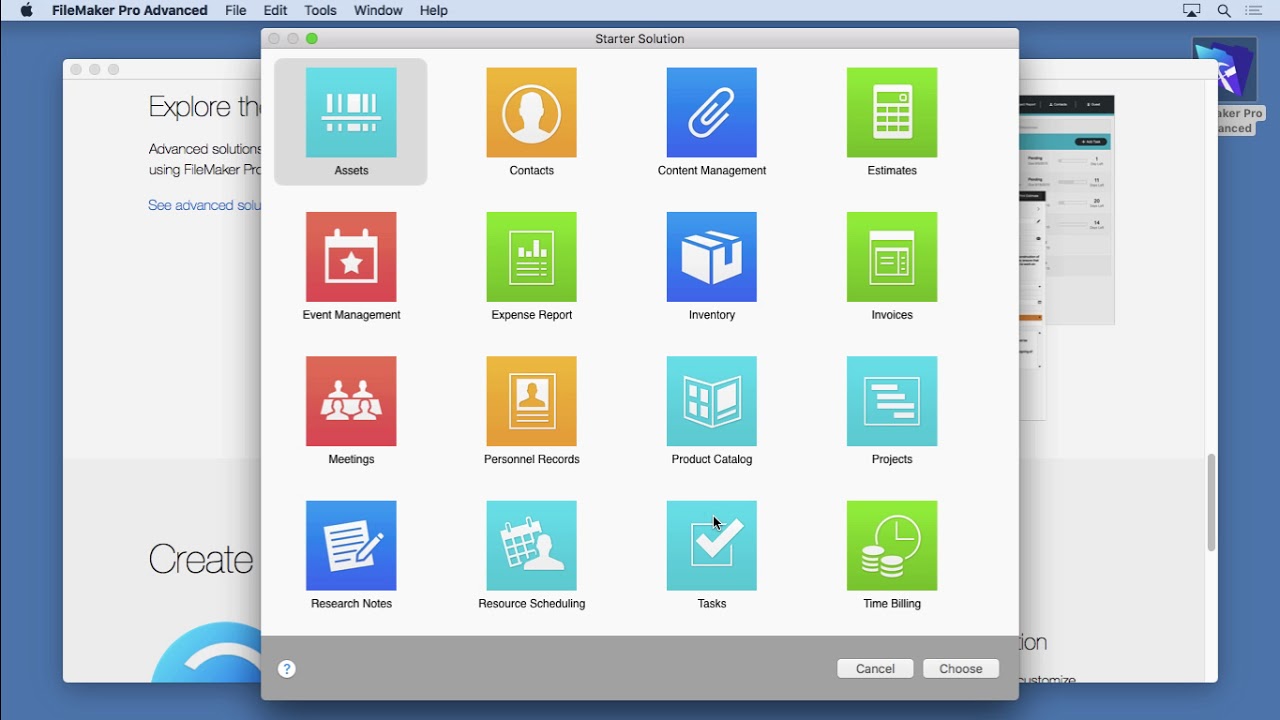Open the Apple menu
1280x720 pixels.
click(27, 10)
